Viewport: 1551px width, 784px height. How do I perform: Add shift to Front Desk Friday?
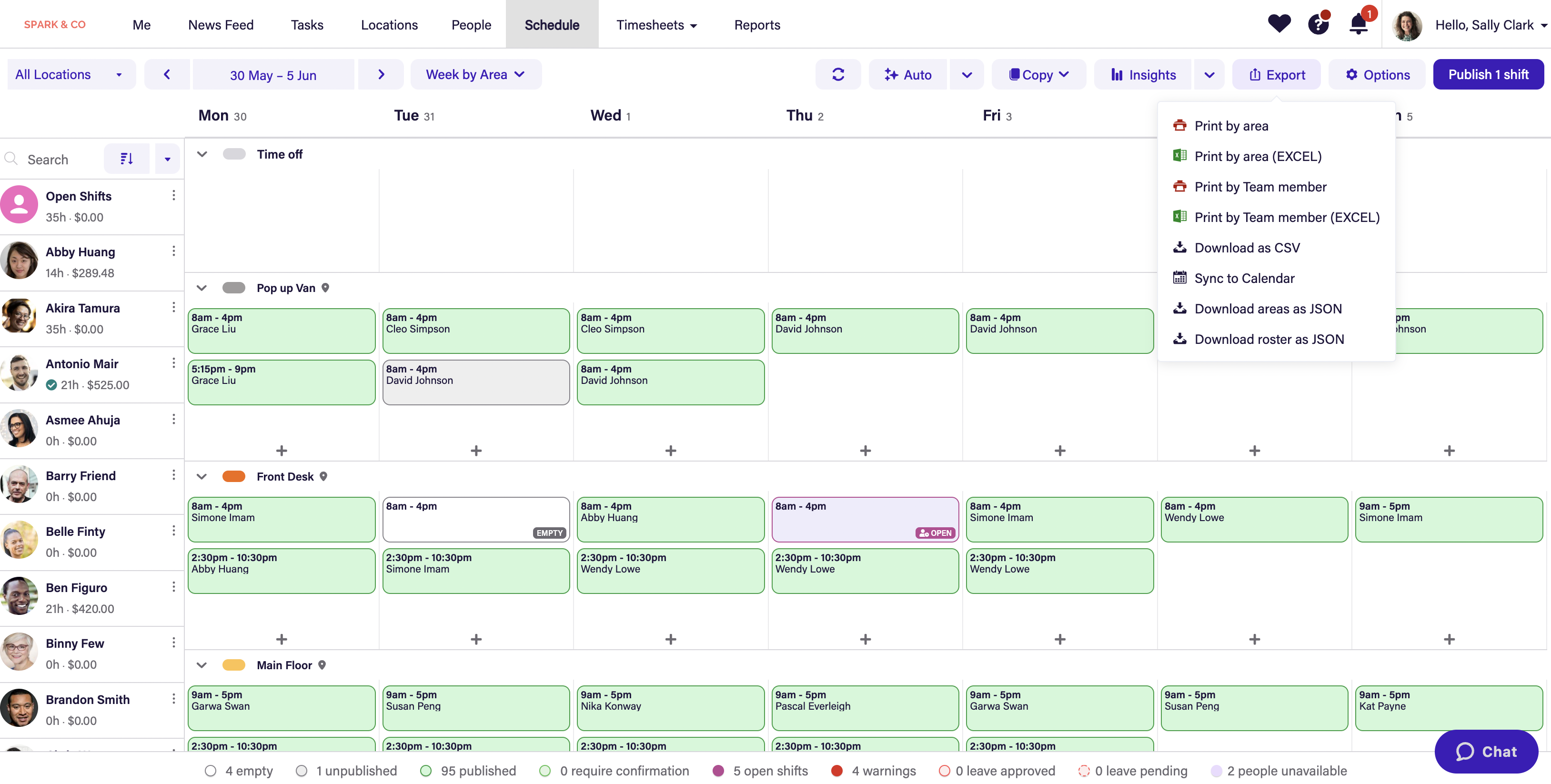tap(1060, 639)
